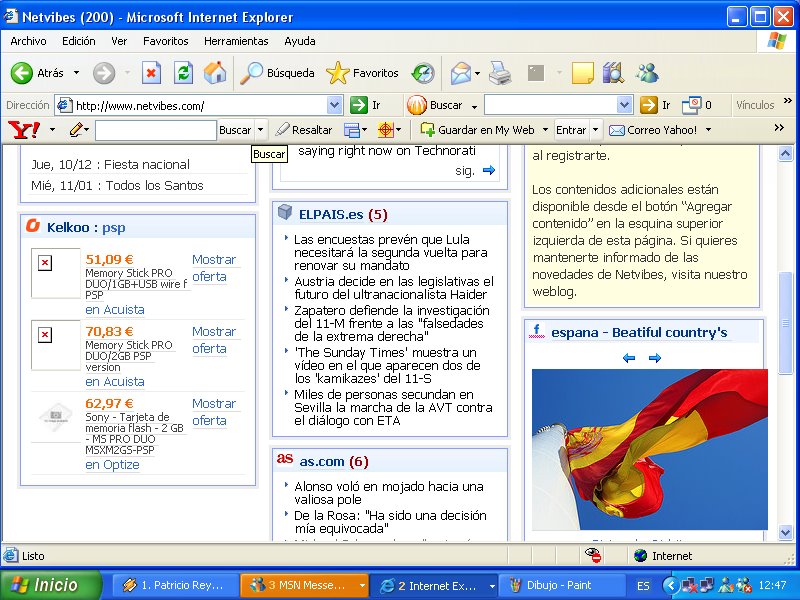
Task: Open the MSN Messenger taskbar group
Action: [304, 585]
